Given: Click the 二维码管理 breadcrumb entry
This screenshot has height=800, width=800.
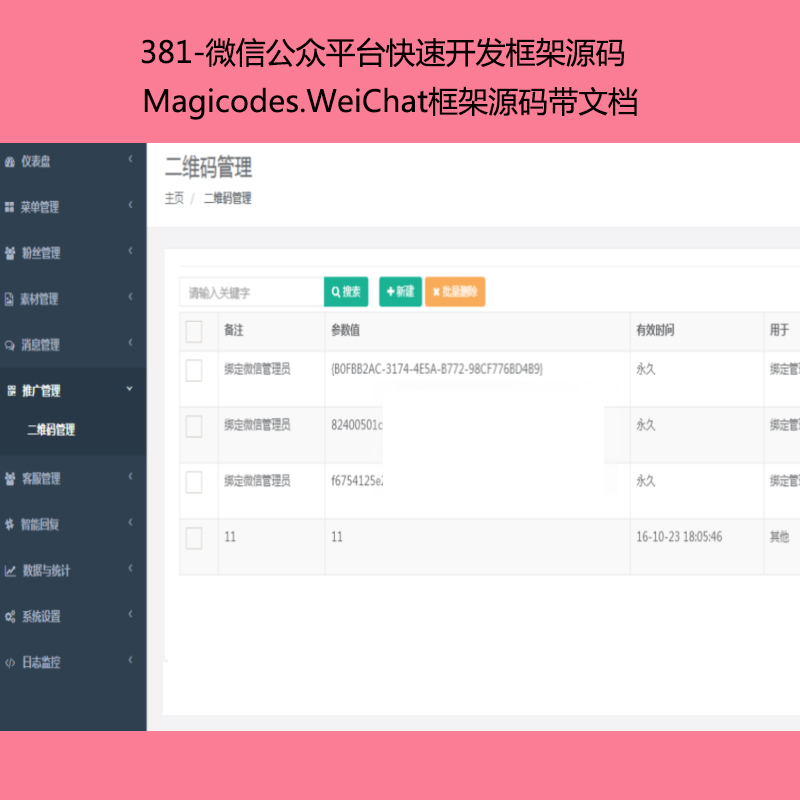Looking at the screenshot, I should click(228, 198).
